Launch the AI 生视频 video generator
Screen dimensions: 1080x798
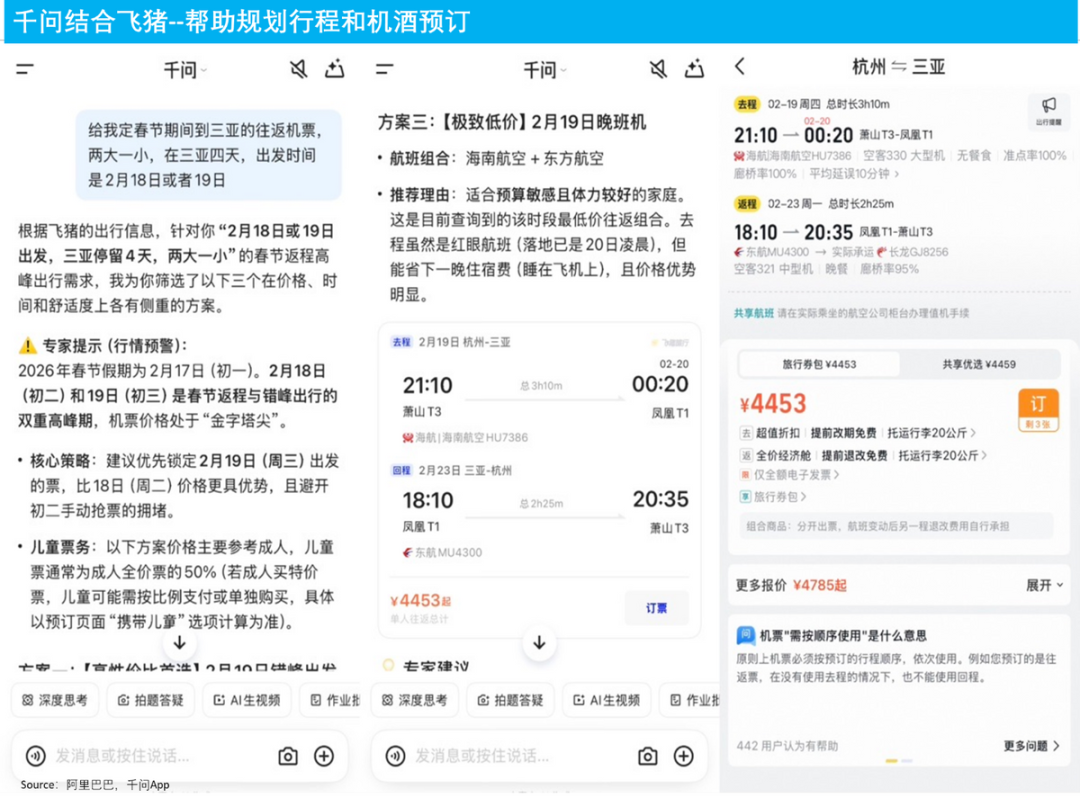(246, 701)
